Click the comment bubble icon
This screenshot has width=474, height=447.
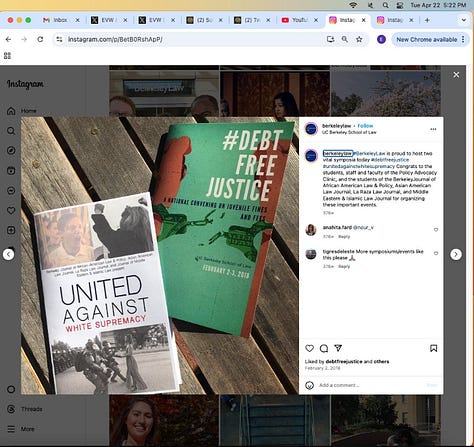[324, 348]
